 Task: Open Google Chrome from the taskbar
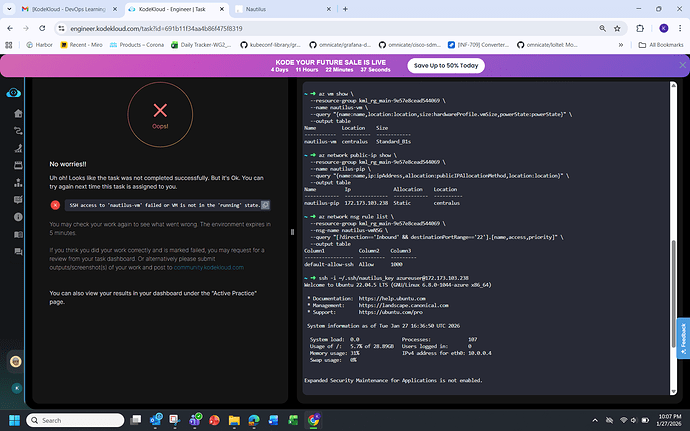[x=313, y=420]
